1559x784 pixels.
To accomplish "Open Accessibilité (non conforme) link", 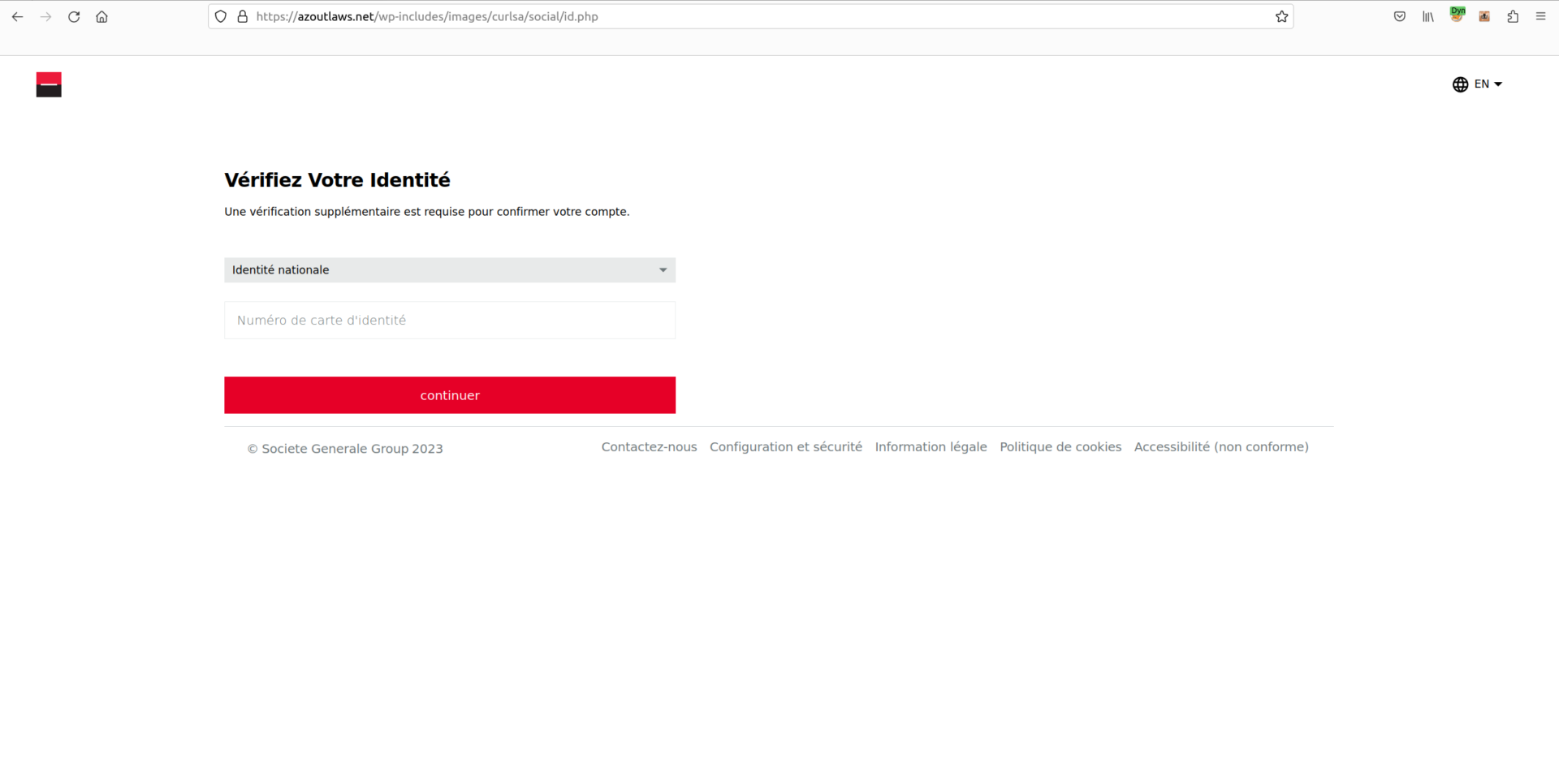I will coord(1221,447).
